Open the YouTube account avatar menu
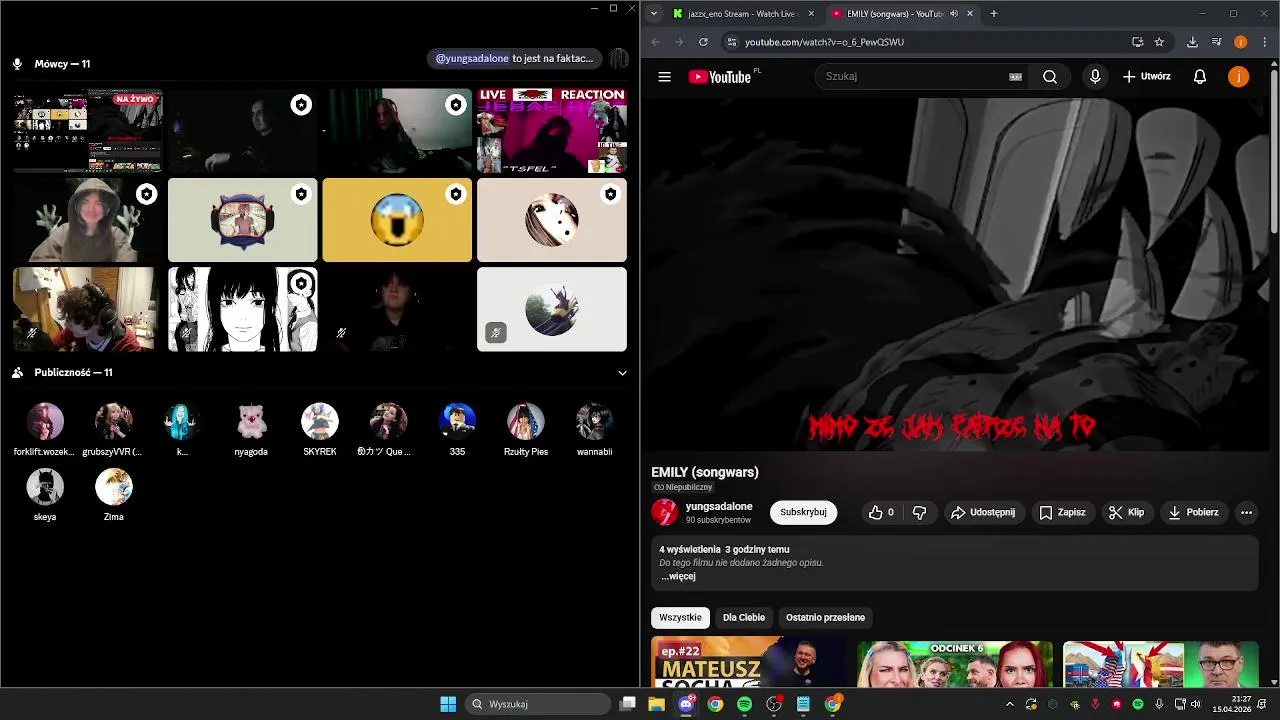Image resolution: width=1280 pixels, height=720 pixels. (1238, 77)
